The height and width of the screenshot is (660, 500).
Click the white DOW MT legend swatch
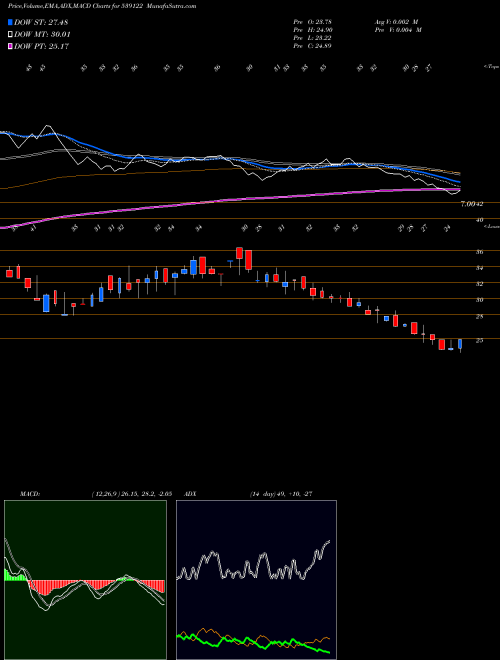(10, 35)
